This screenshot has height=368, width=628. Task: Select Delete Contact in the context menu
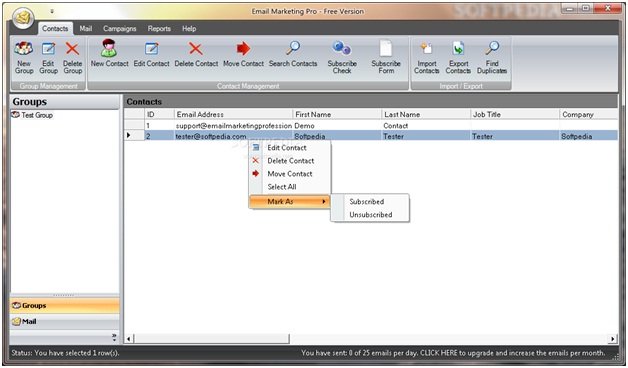290,161
